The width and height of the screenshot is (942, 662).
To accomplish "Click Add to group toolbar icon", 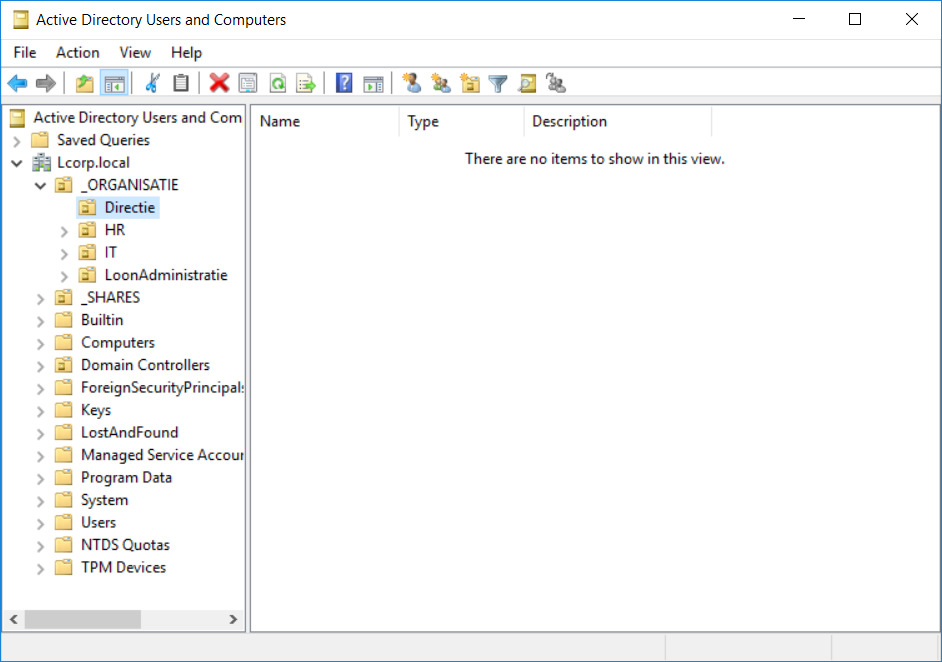I will pos(556,83).
